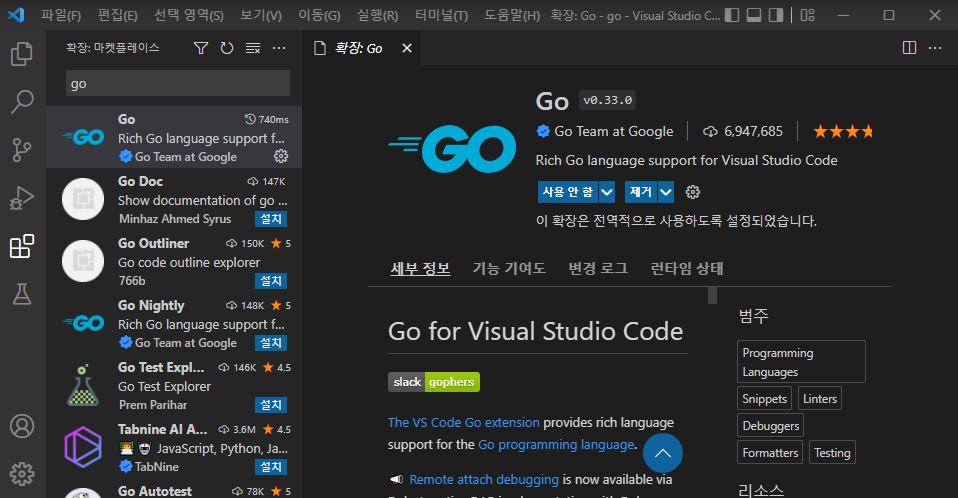Click the scroll-to-top arrow button
This screenshot has width=958, height=498.
point(662,453)
